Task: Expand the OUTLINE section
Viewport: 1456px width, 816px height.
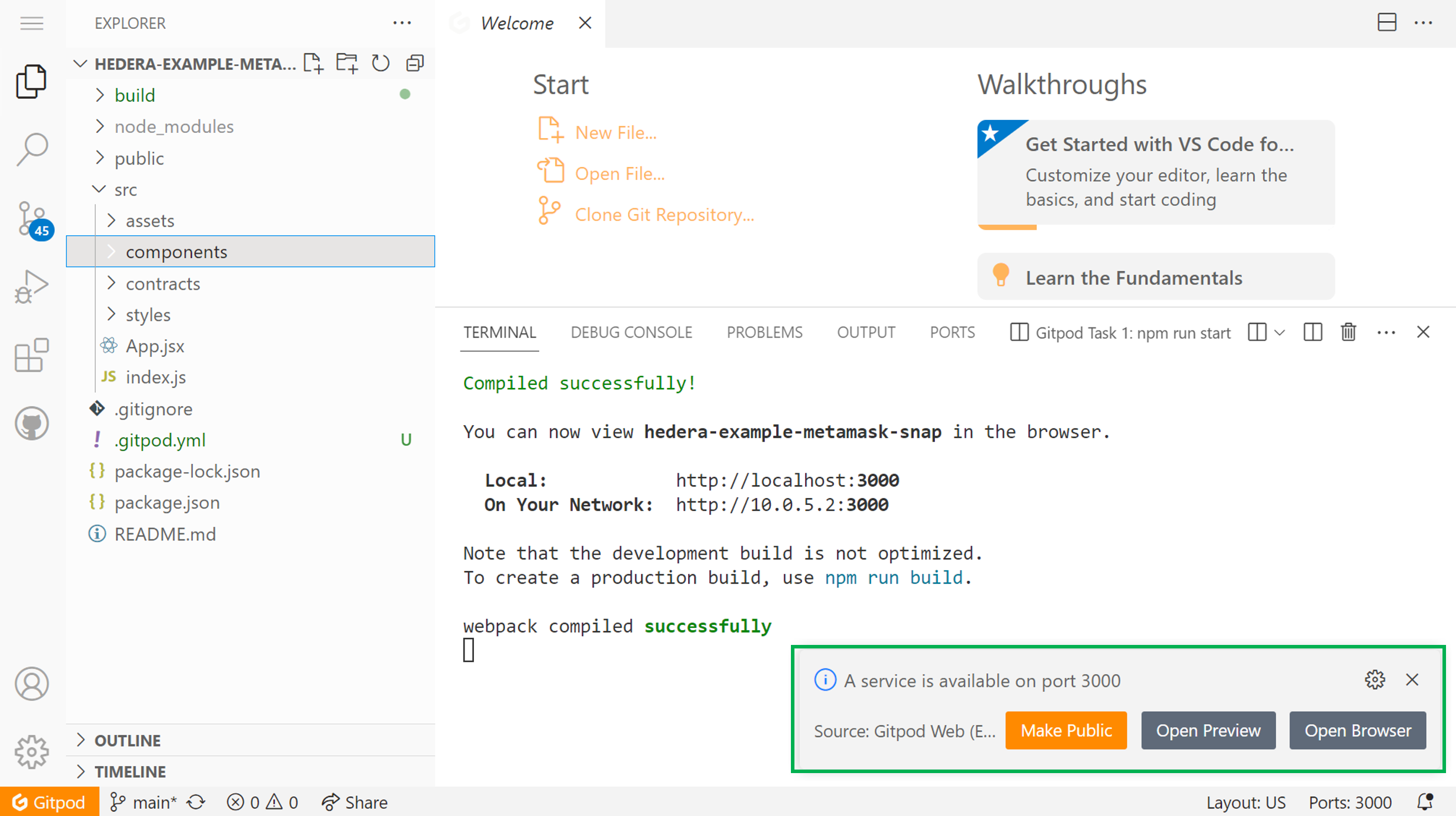Action: click(127, 740)
